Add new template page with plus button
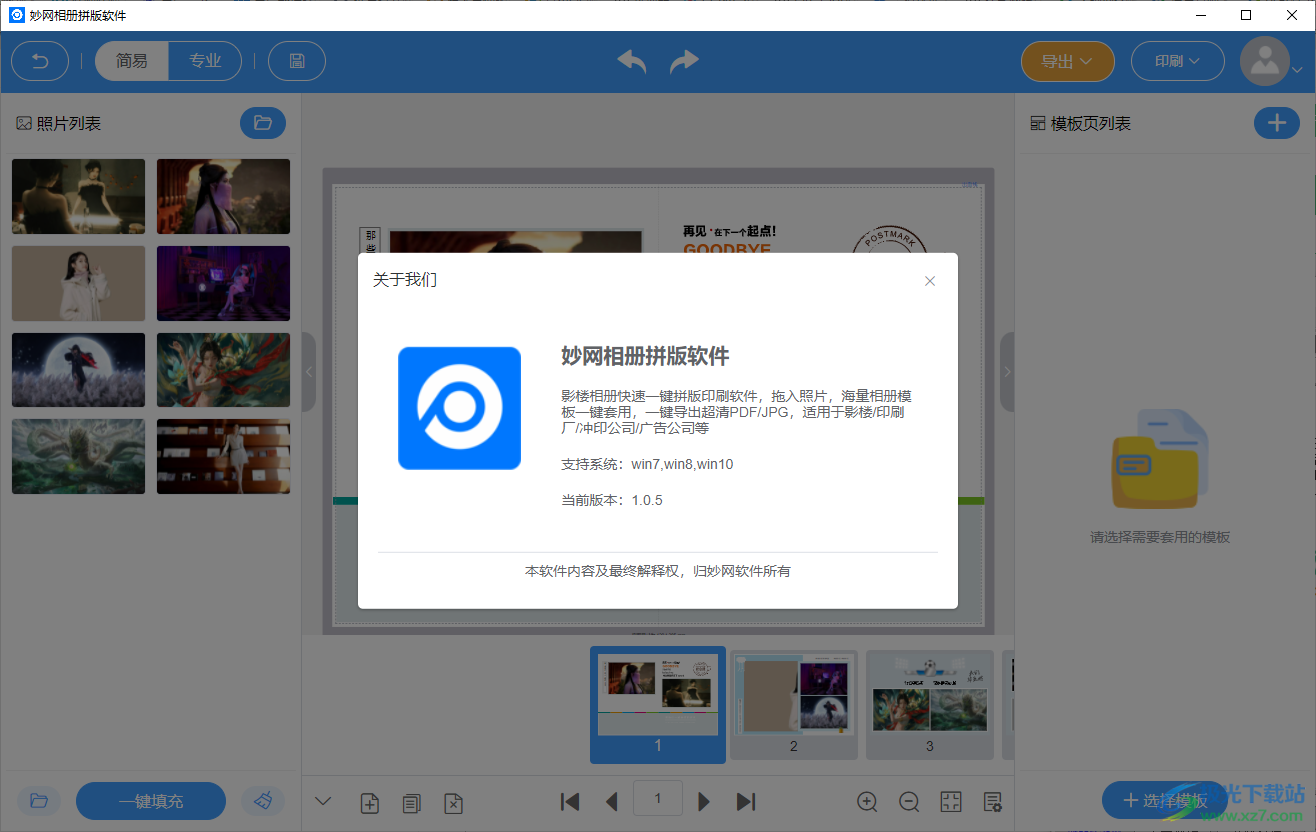Viewport: 1316px width, 832px height. point(1277,123)
